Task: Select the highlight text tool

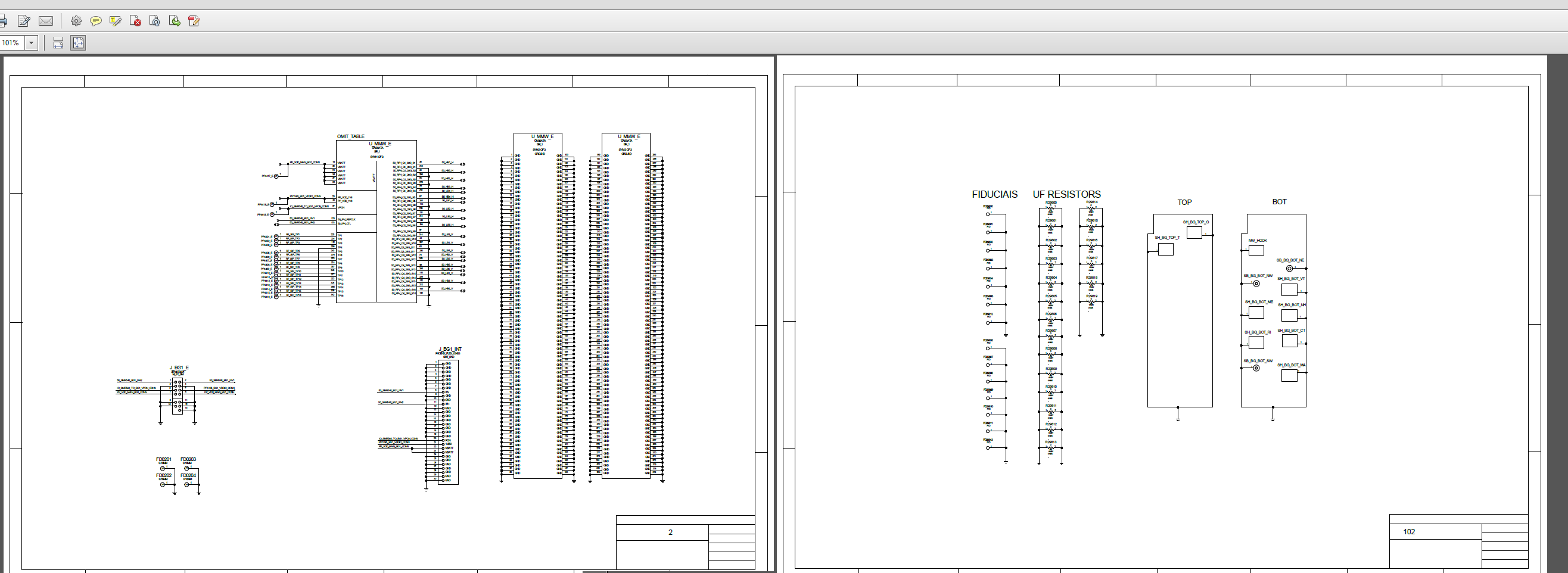Action: [115, 21]
